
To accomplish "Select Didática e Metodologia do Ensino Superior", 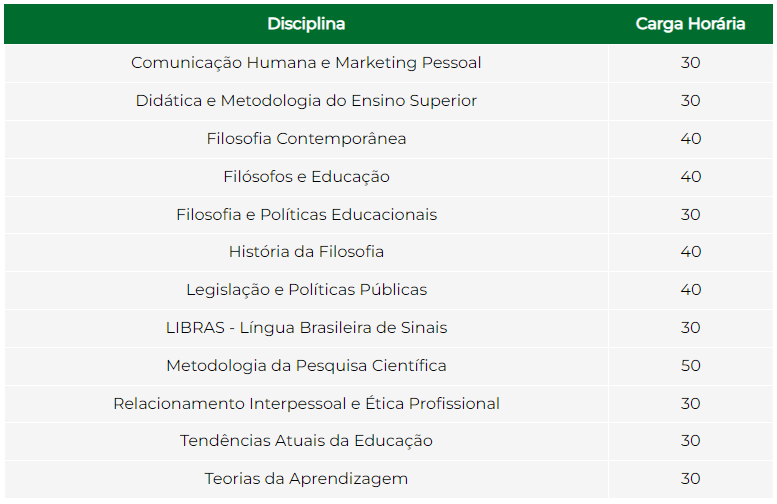I will [x=306, y=101].
